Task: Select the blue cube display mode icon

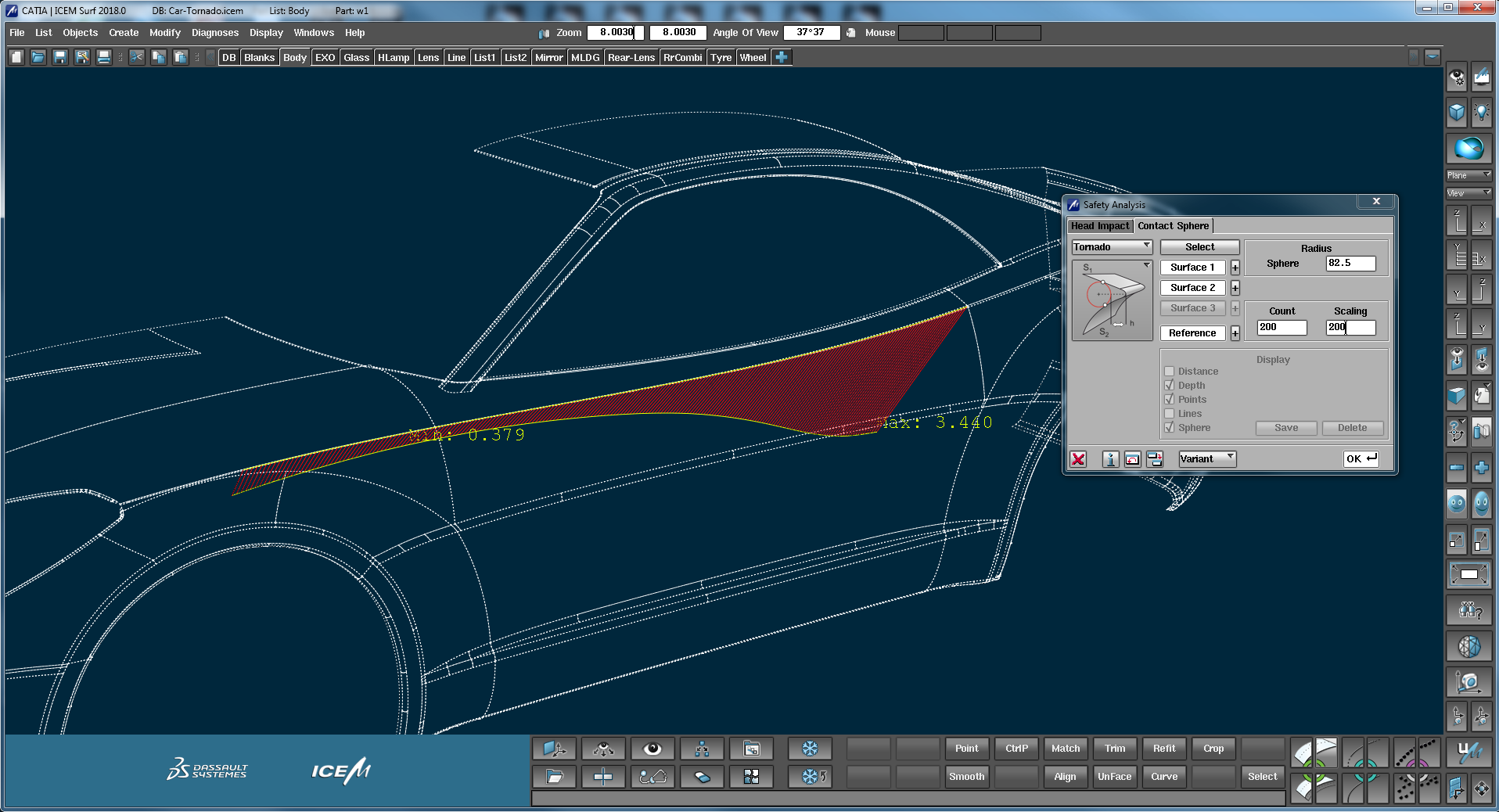Action: click(x=1456, y=113)
